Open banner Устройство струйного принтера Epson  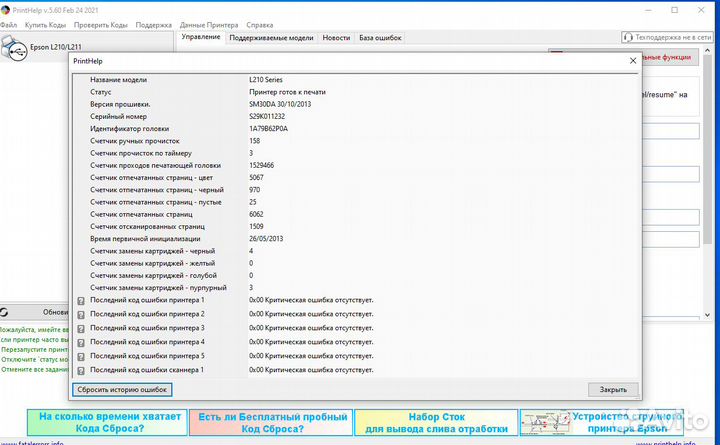[x=602, y=422]
